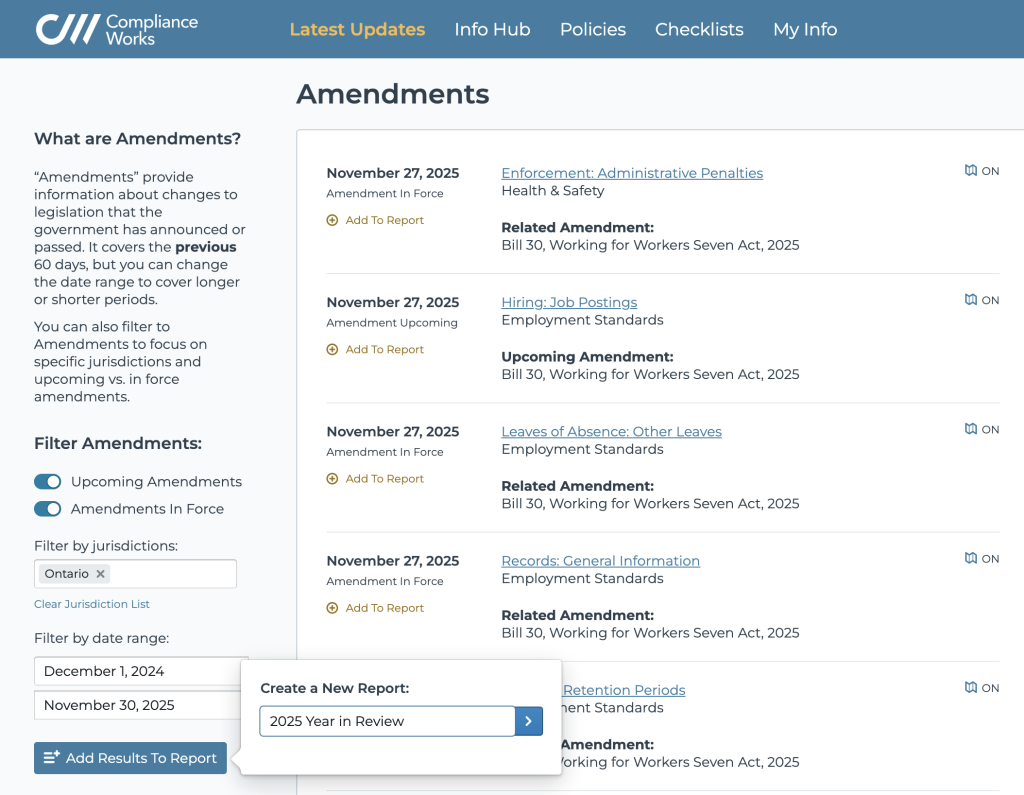This screenshot has width=1024, height=795.
Task: Click Clear Jurisdiction List
Action: [91, 604]
